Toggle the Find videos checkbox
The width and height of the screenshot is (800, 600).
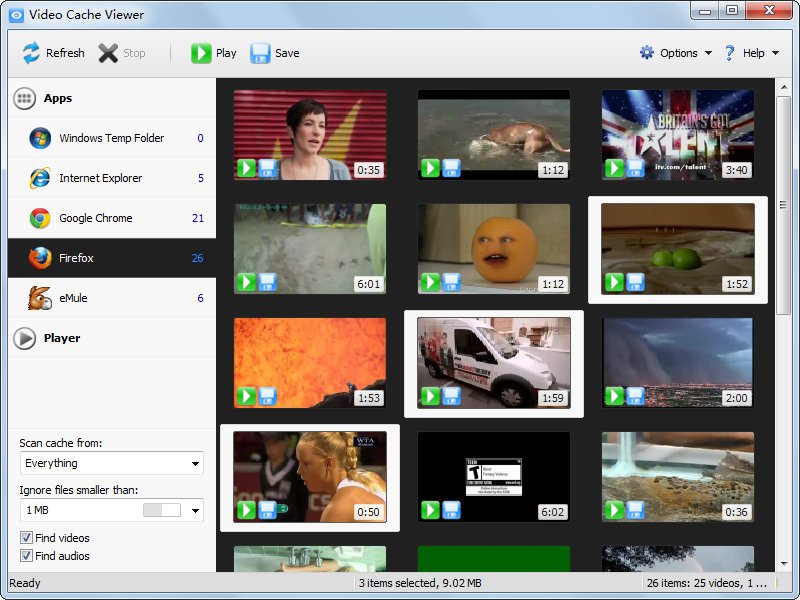click(26, 538)
